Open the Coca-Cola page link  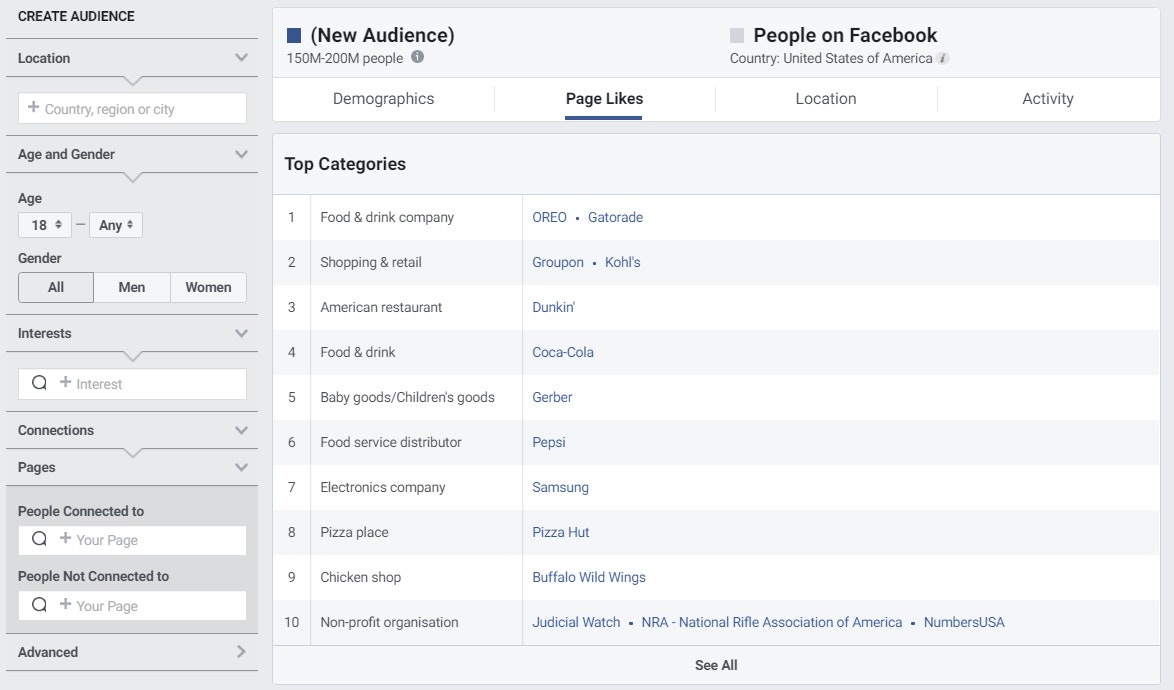(x=562, y=352)
